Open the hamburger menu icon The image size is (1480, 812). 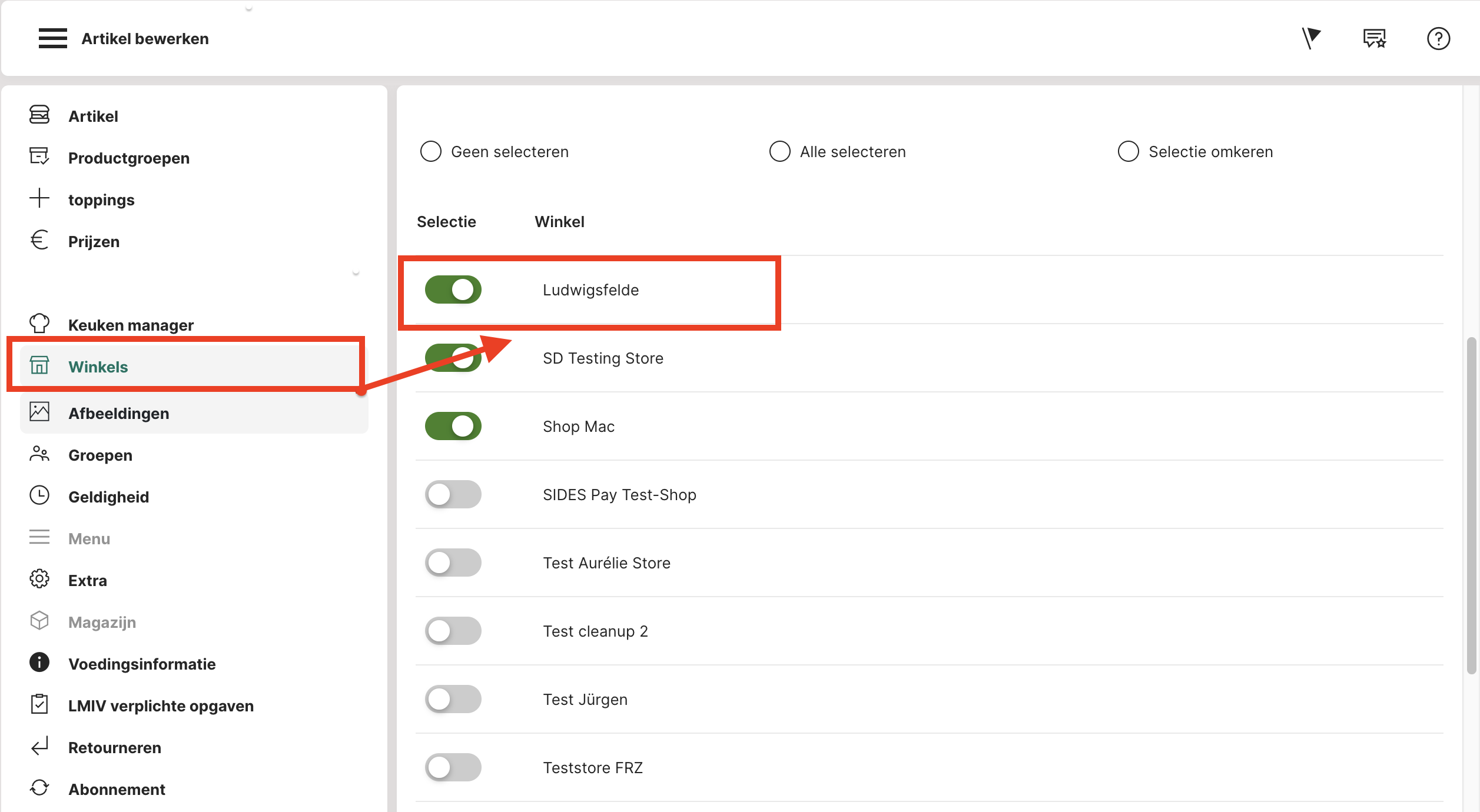[x=52, y=38]
